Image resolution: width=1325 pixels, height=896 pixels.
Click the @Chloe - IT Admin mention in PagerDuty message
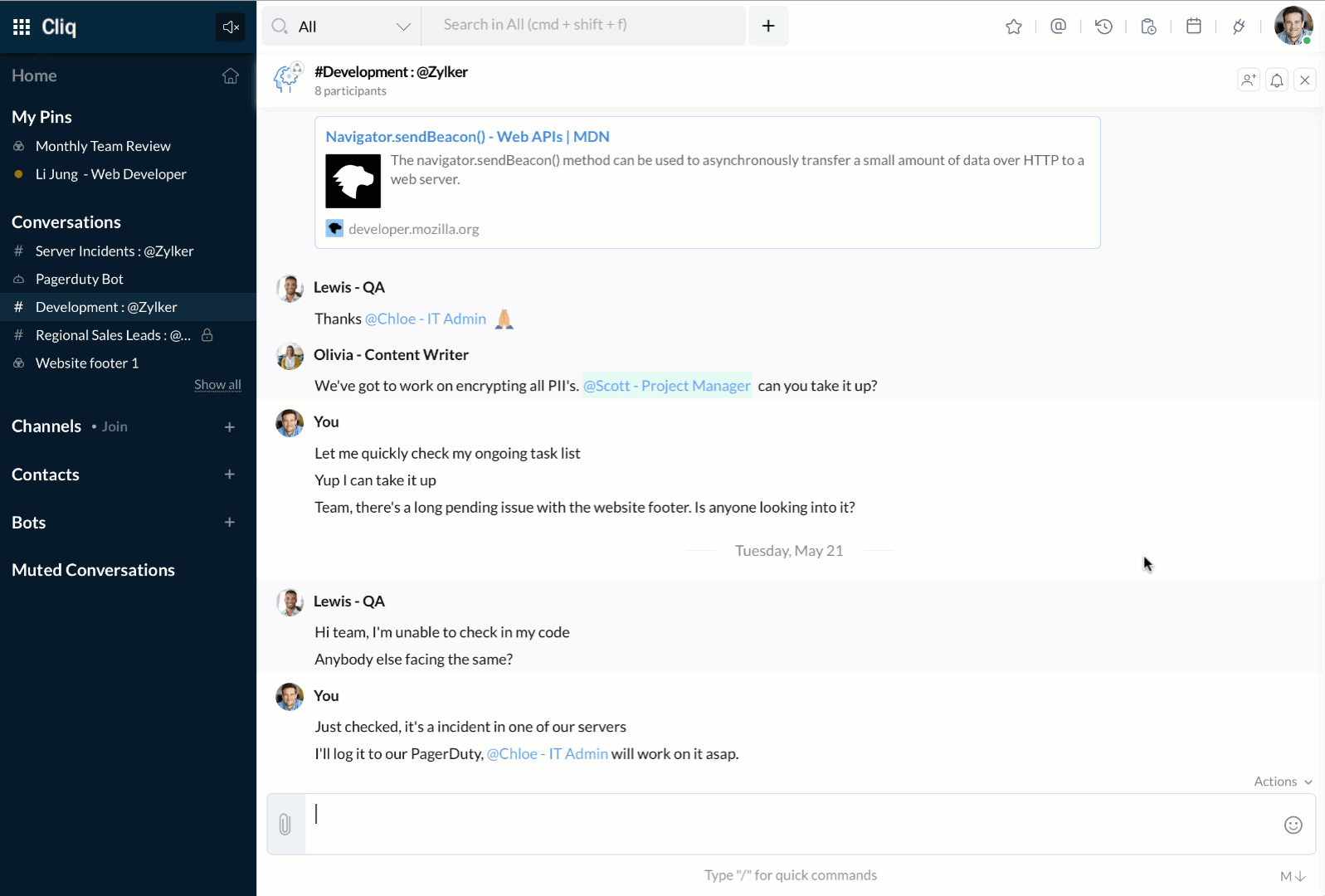[547, 754]
